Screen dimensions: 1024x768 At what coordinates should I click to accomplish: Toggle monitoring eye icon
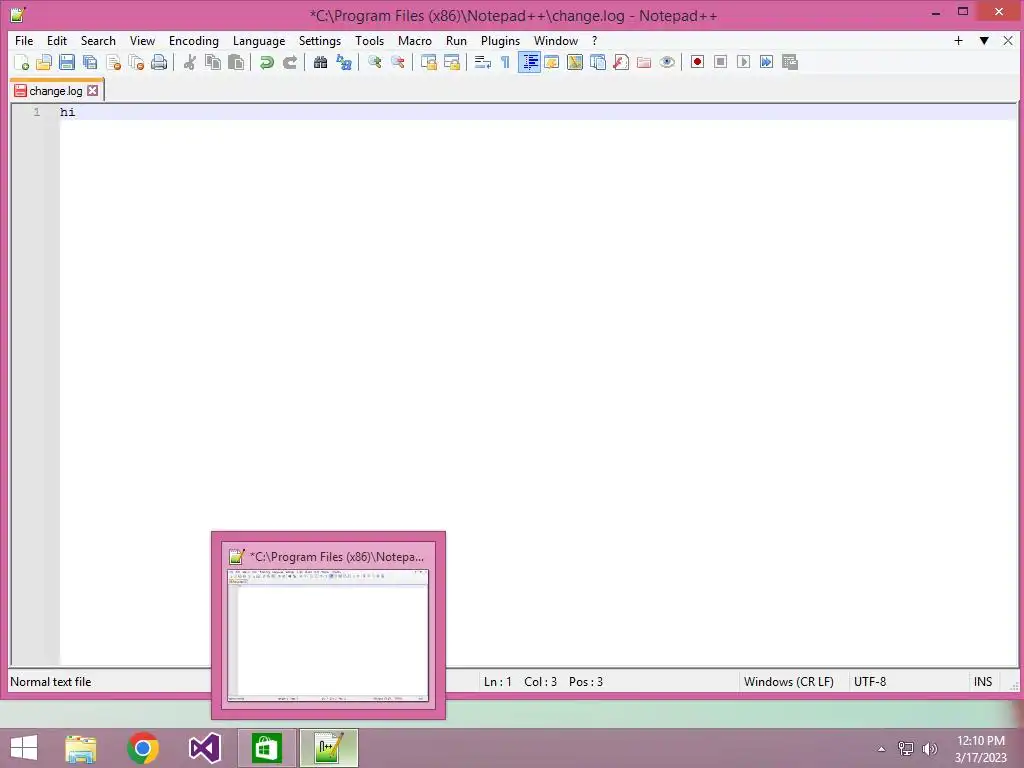667,62
